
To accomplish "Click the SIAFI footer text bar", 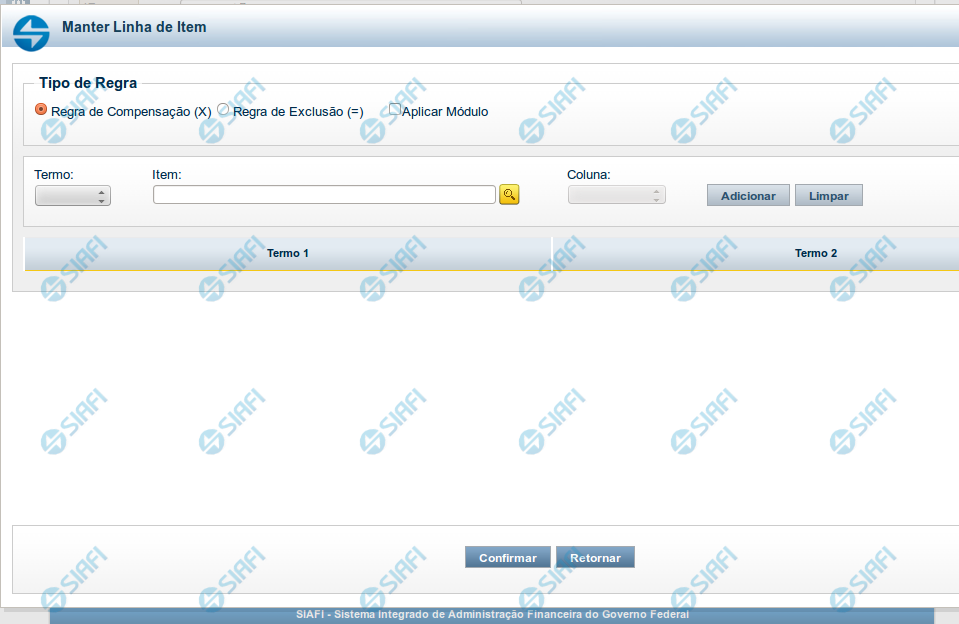I will tap(492, 615).
